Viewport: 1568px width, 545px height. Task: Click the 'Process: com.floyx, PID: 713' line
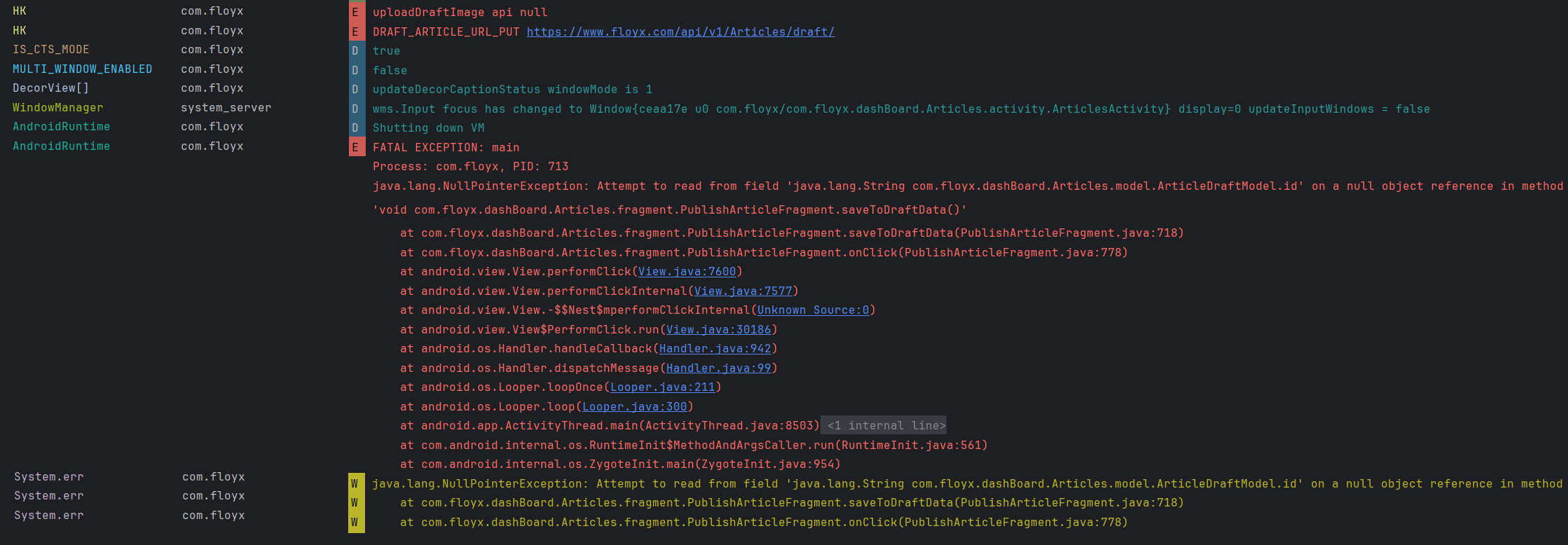pos(470,167)
